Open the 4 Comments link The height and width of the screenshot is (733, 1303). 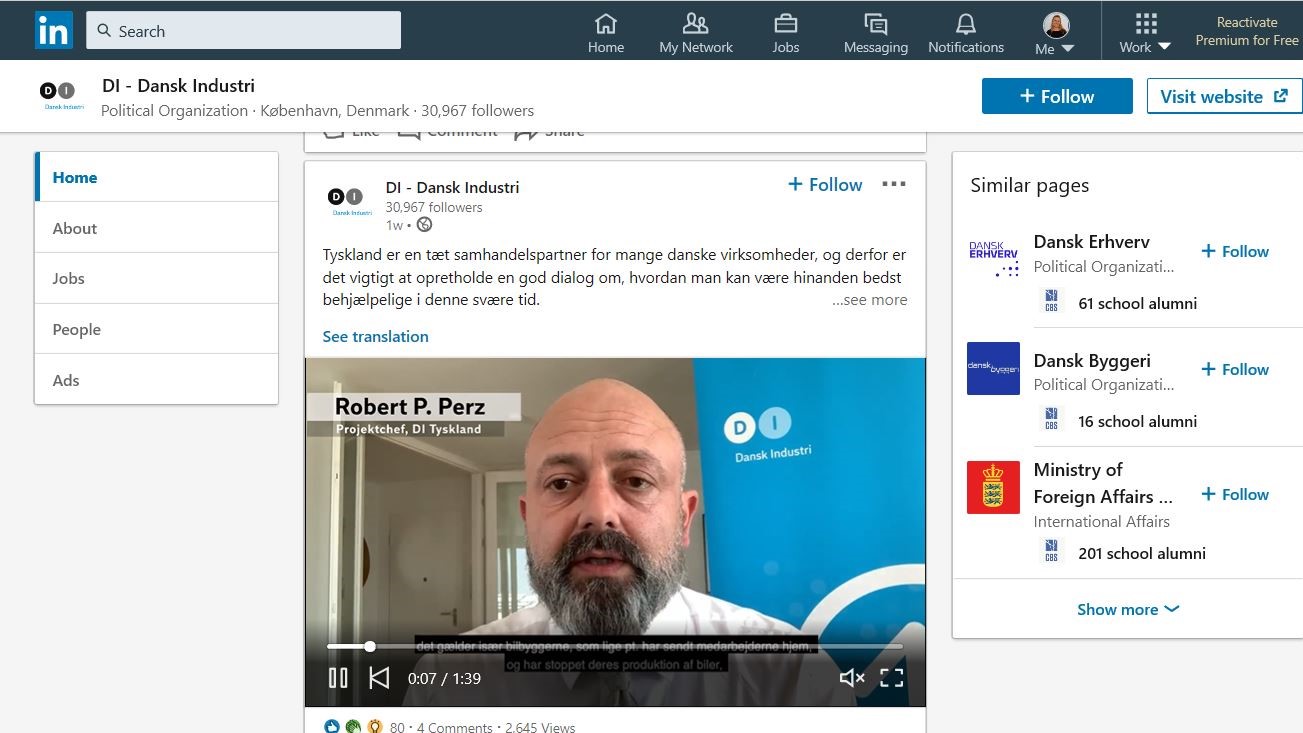[x=454, y=727]
